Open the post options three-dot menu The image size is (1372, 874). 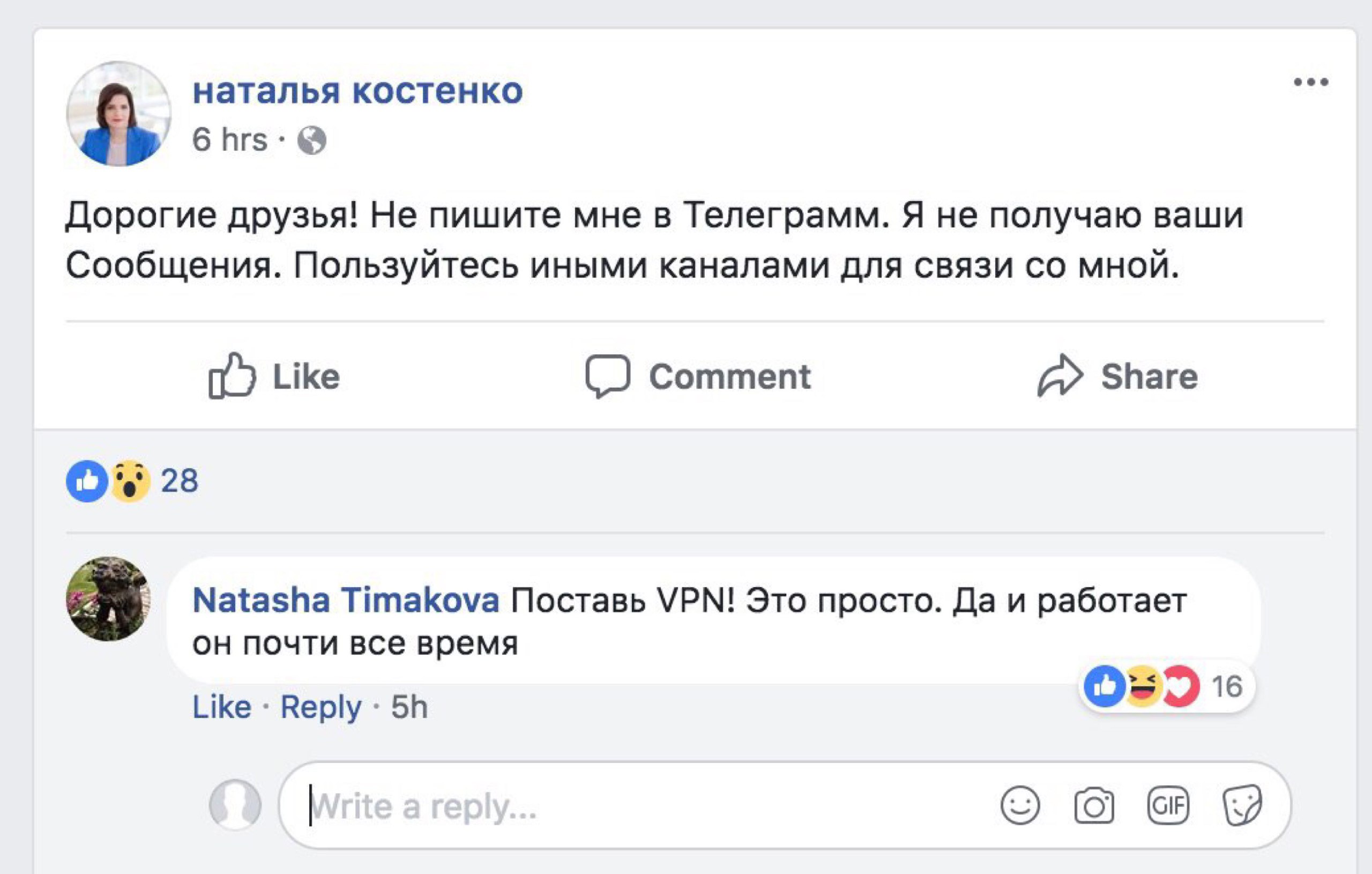[x=1310, y=83]
